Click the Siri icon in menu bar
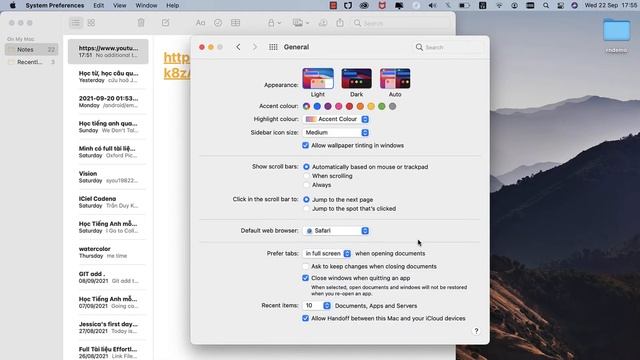The height and width of the screenshot is (360, 640). [574, 5]
